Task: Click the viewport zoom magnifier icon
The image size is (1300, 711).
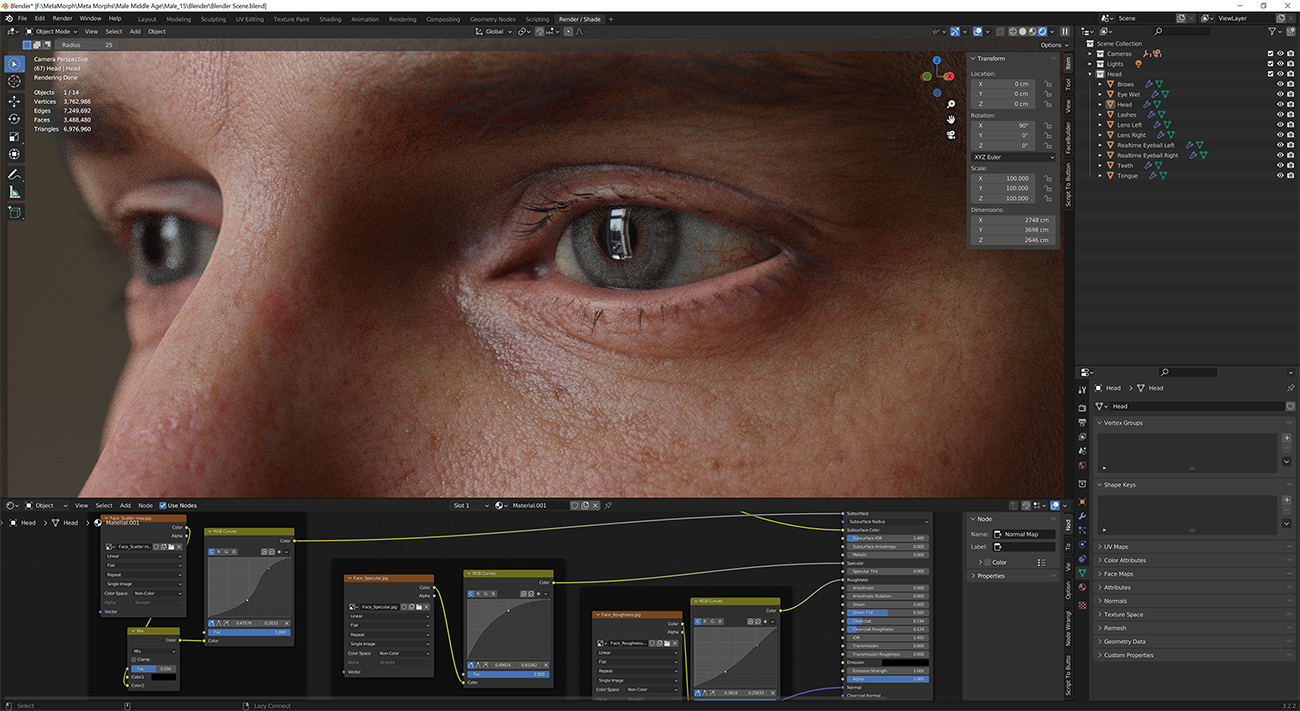Action: tap(951, 104)
